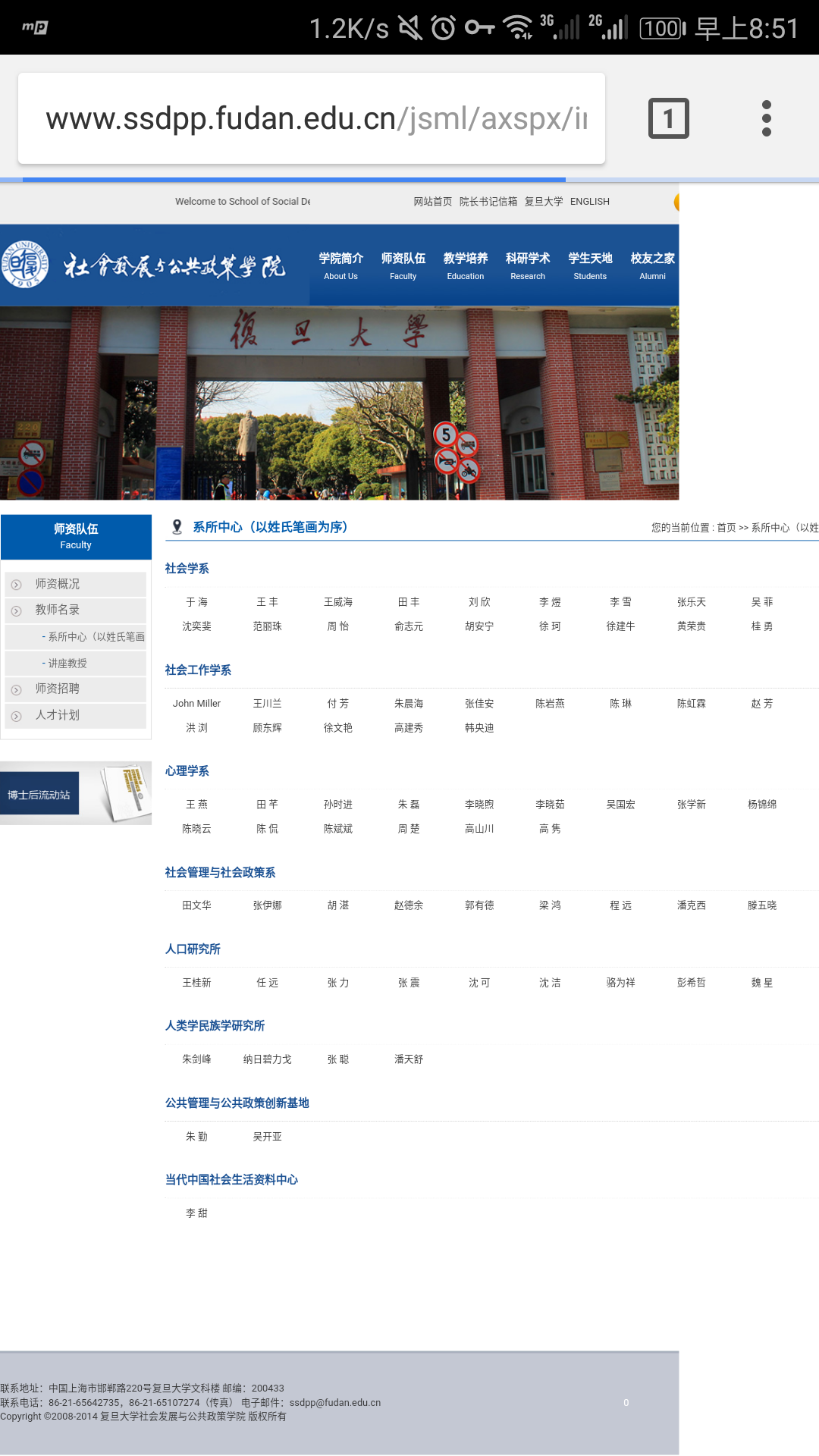Tap the URL address bar

[x=312, y=118]
